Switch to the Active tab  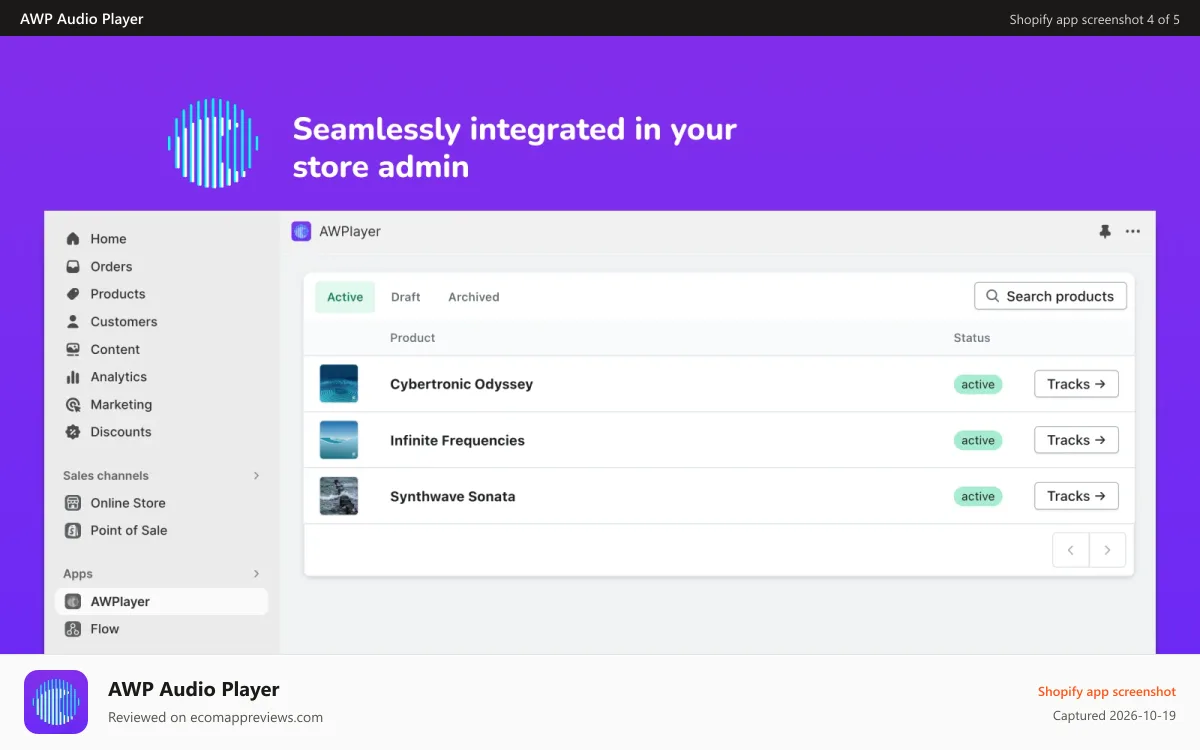[x=345, y=297]
